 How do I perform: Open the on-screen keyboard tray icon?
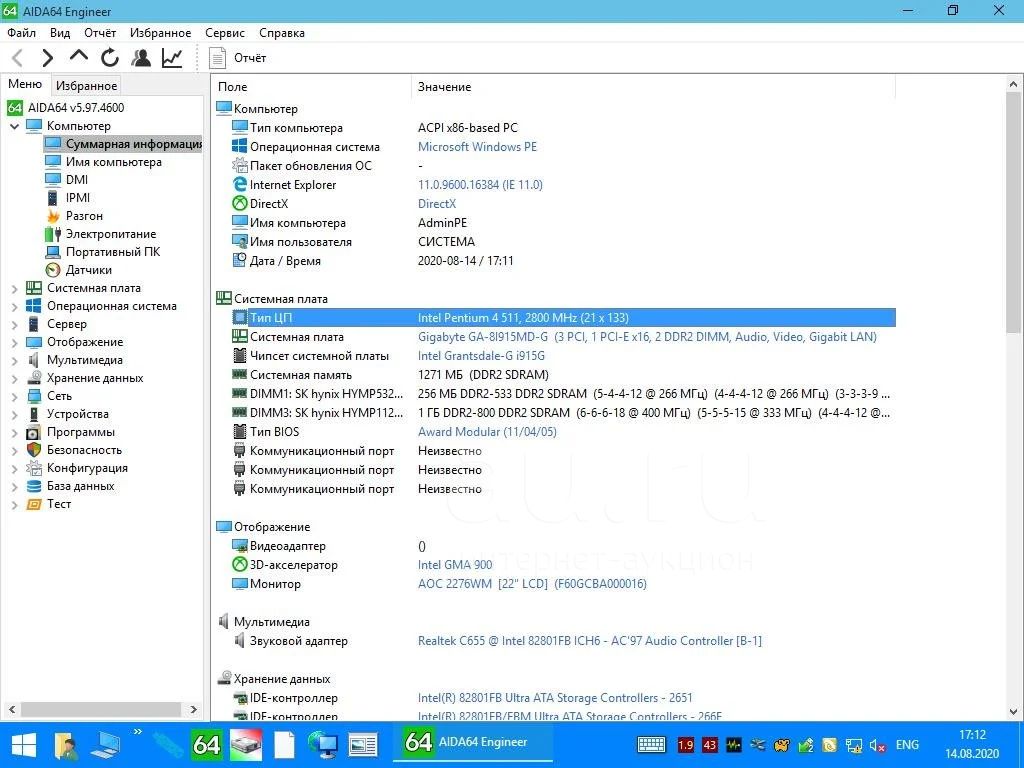(x=650, y=744)
